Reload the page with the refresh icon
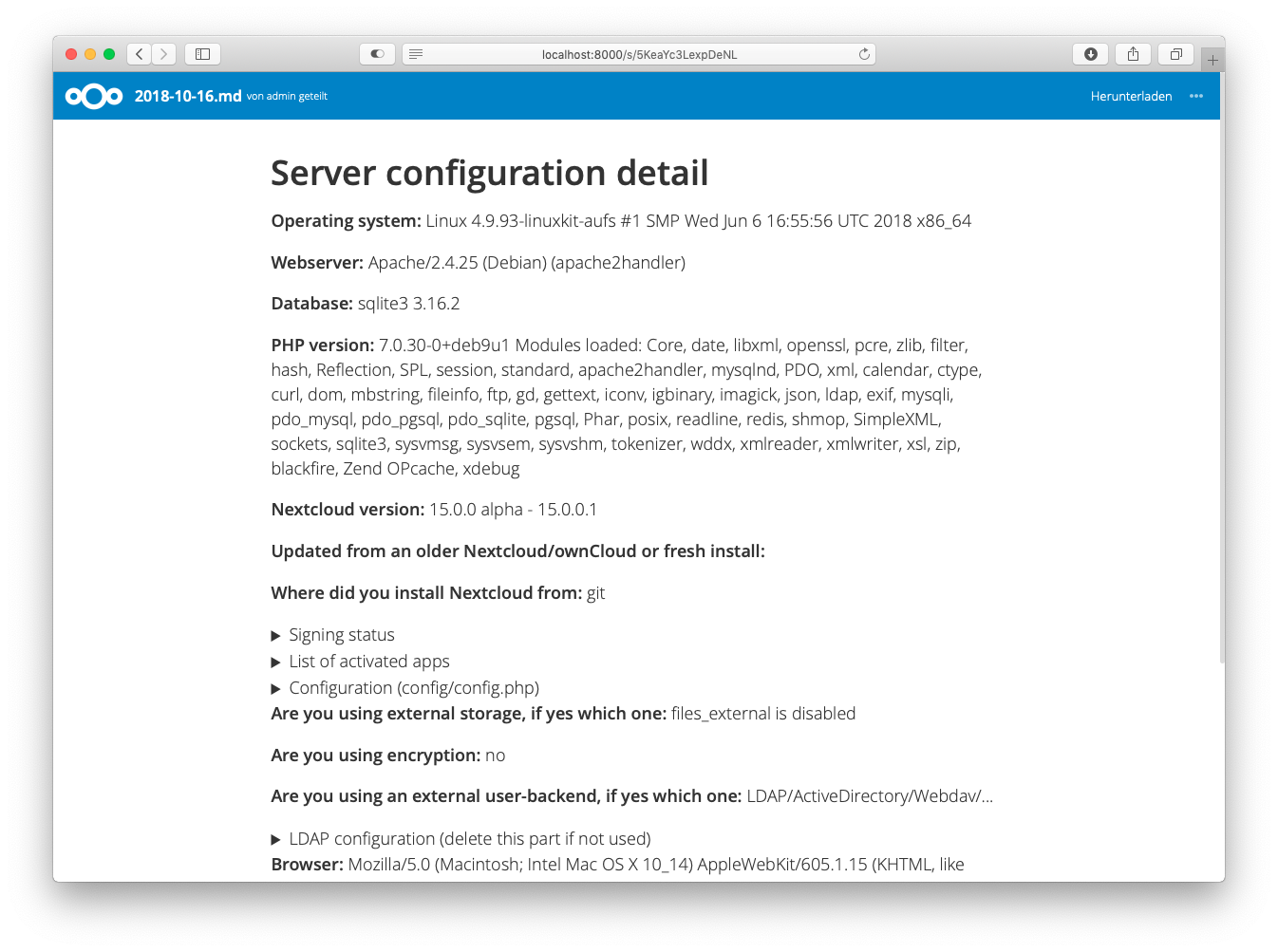This screenshot has height=952, width=1278. pyautogui.click(x=864, y=54)
